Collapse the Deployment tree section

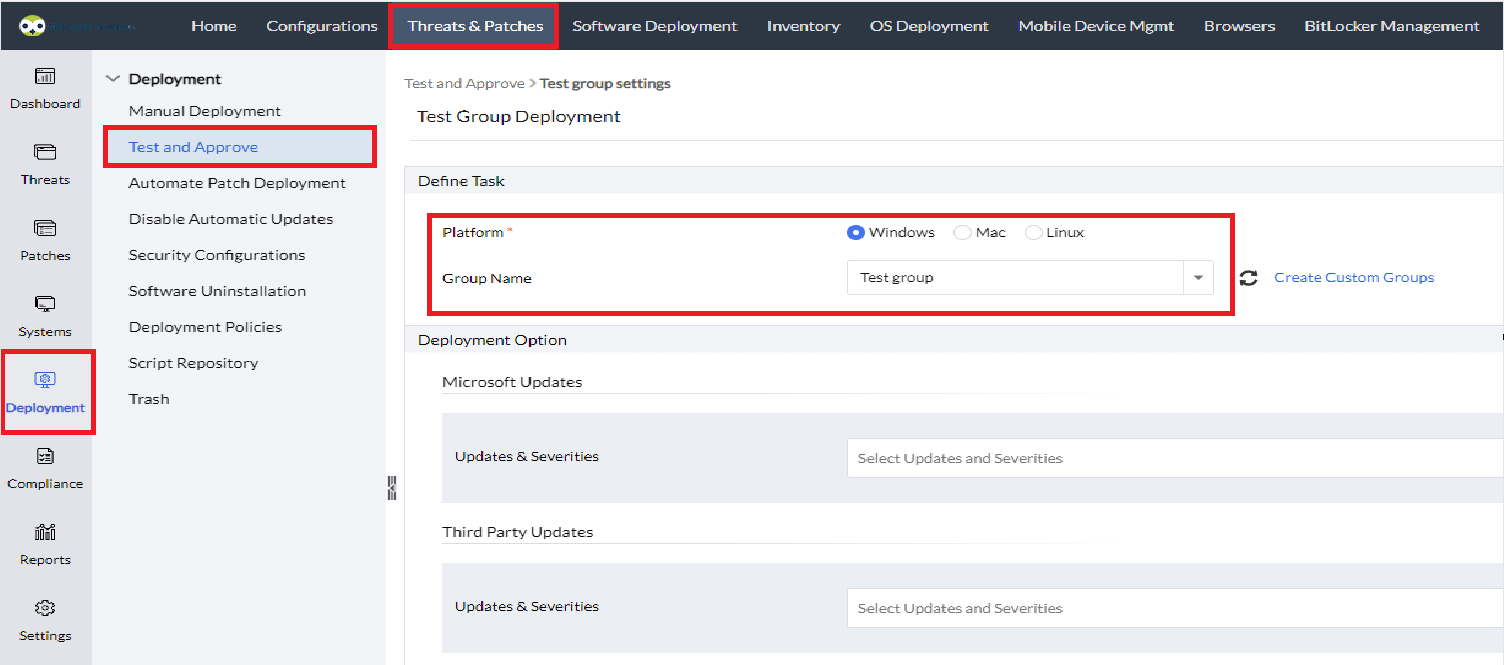[112, 79]
